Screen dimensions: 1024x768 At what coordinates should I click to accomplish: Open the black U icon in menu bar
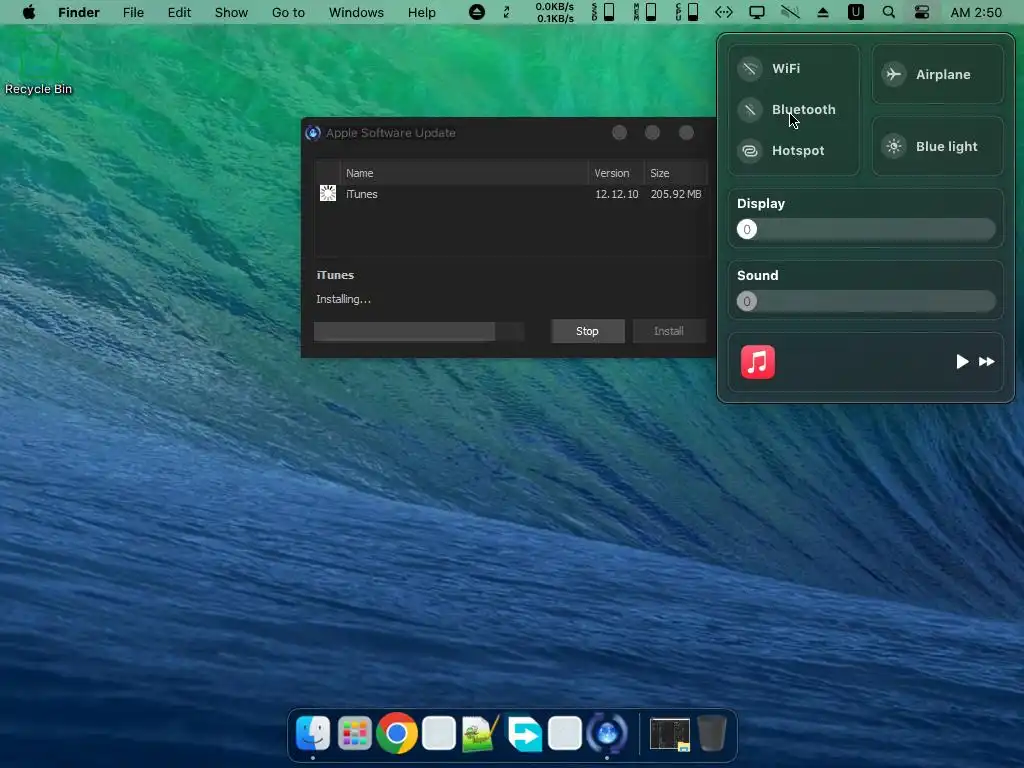click(x=856, y=12)
